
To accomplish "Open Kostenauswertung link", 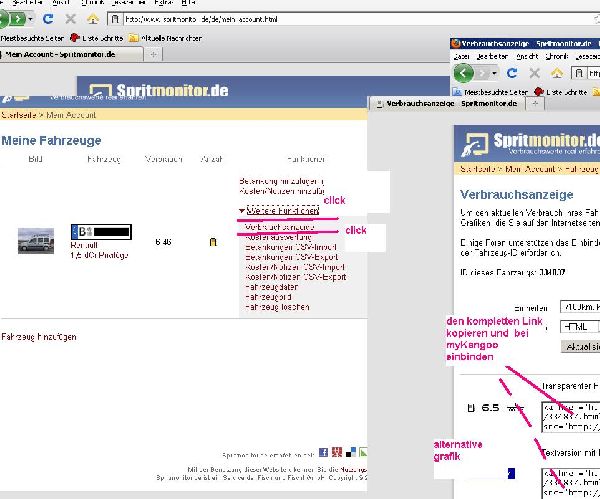I will [x=278, y=237].
